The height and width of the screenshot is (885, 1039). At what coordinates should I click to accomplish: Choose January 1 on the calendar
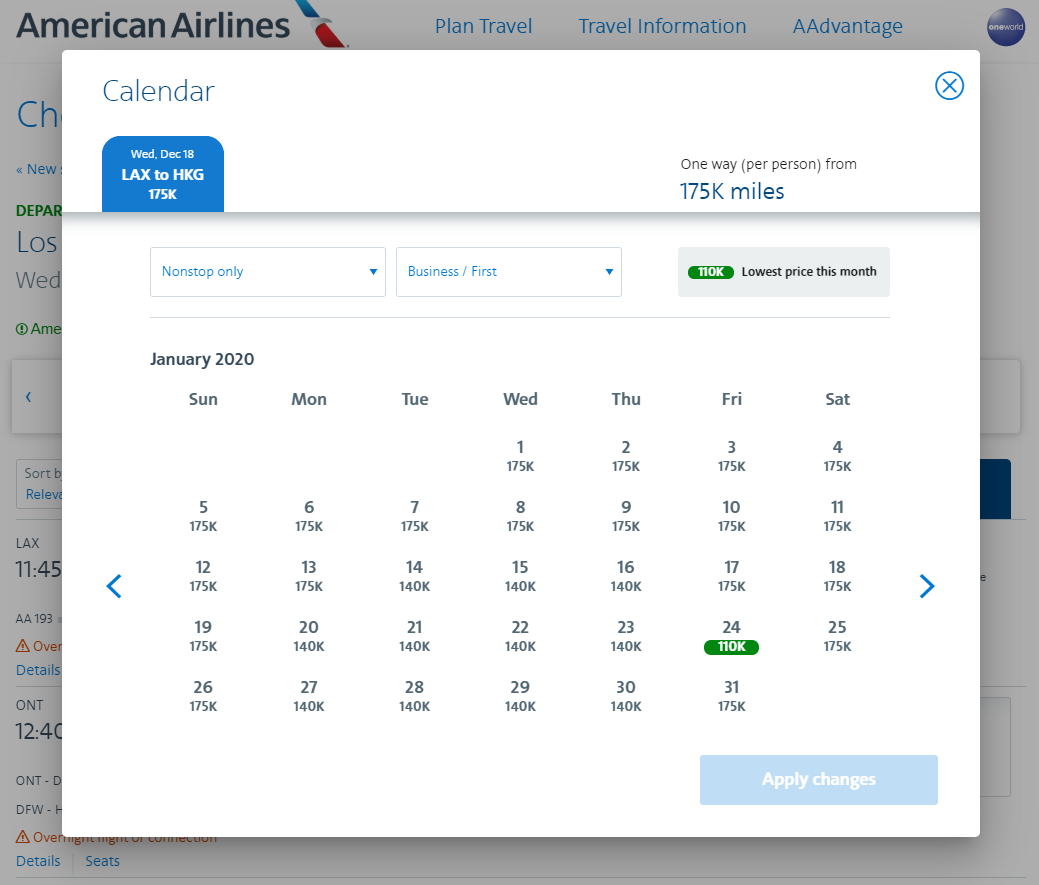pos(520,456)
